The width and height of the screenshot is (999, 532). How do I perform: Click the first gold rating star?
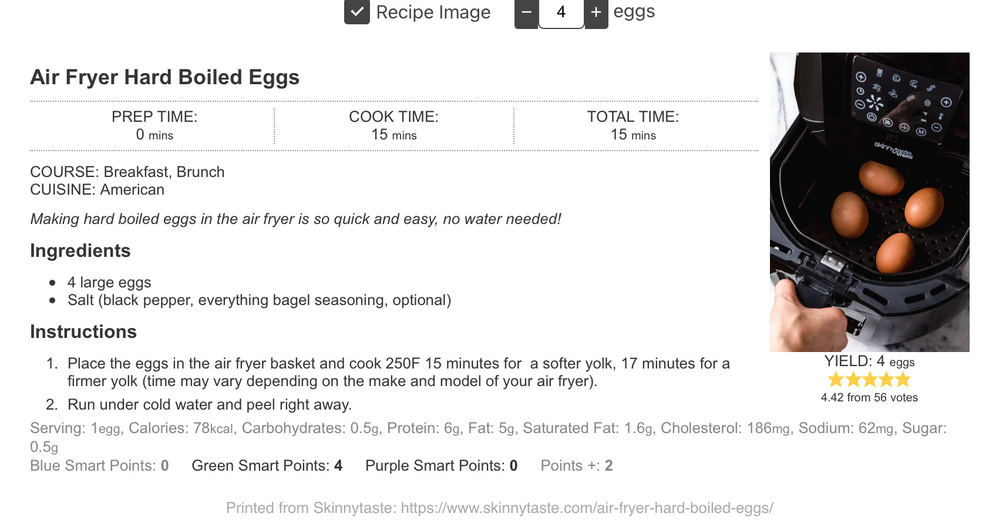tap(835, 380)
